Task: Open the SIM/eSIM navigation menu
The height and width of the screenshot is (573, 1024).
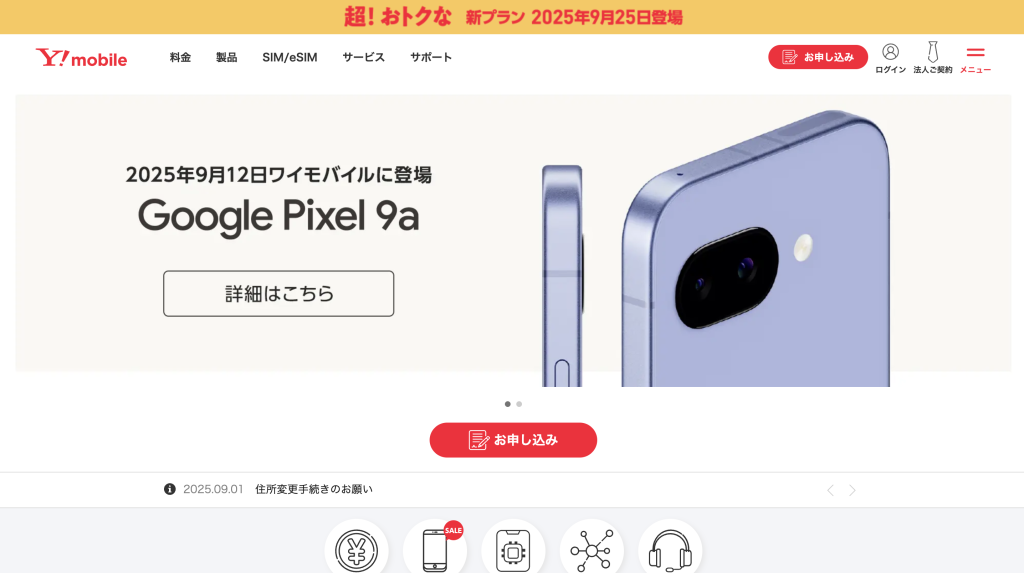Action: point(290,57)
